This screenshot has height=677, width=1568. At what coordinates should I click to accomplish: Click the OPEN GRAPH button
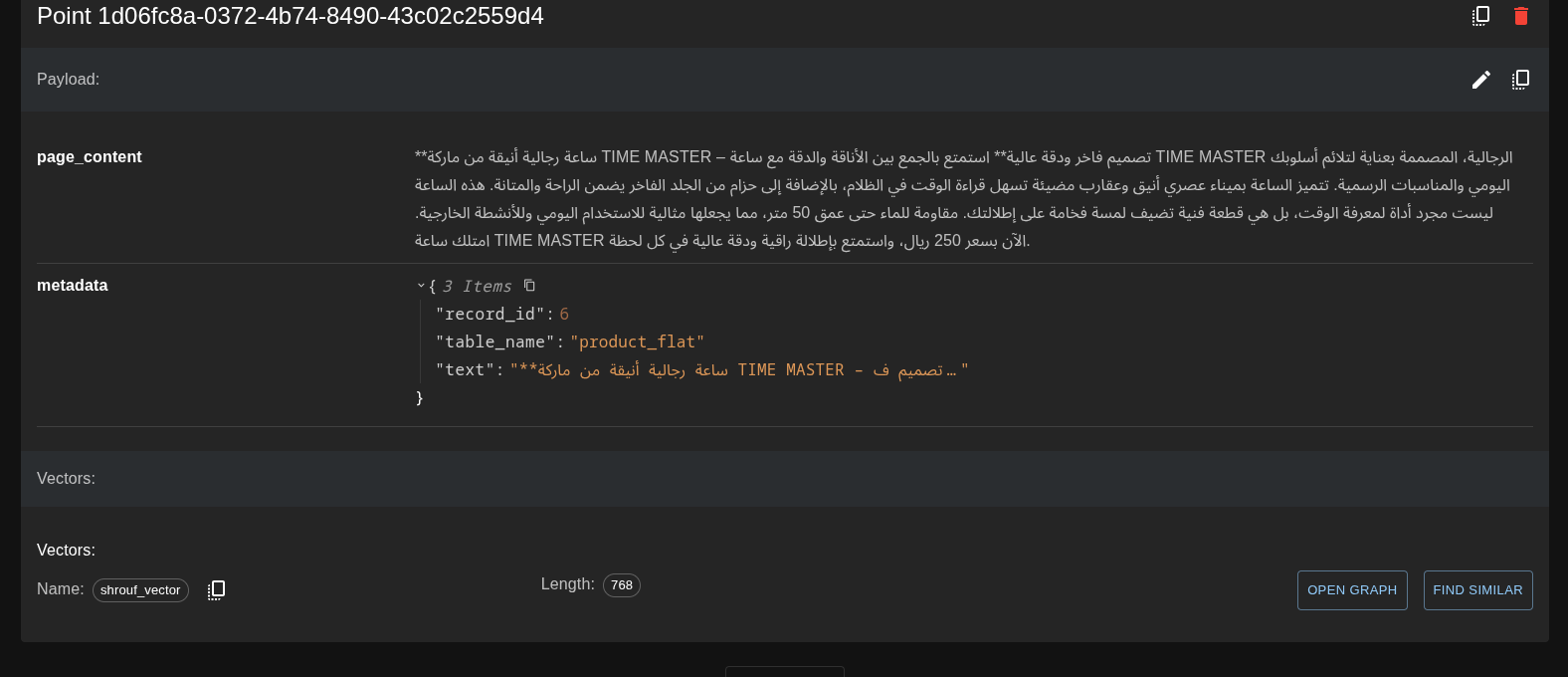pos(1351,590)
